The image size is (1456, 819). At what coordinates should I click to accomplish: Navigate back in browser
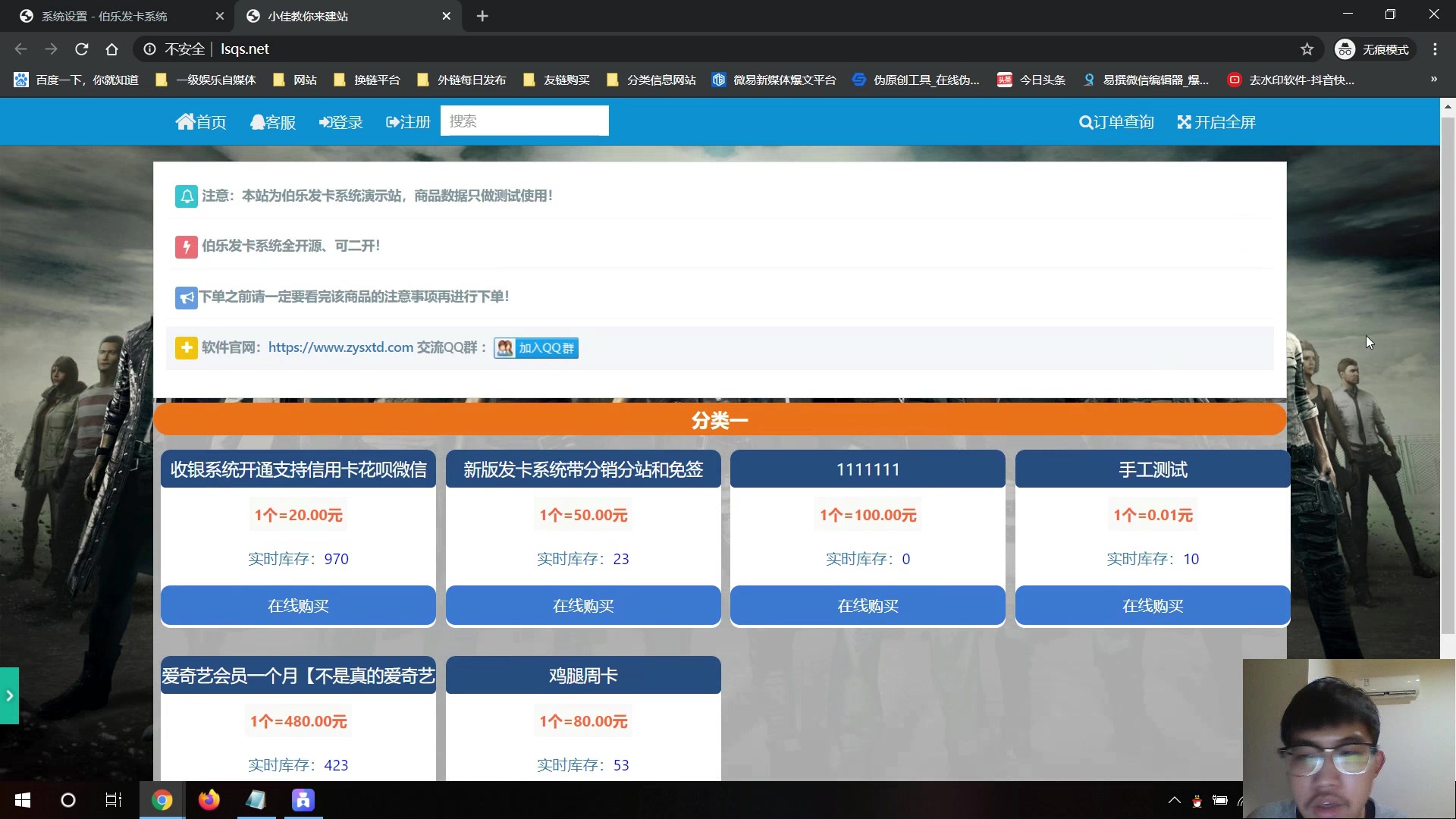point(20,49)
